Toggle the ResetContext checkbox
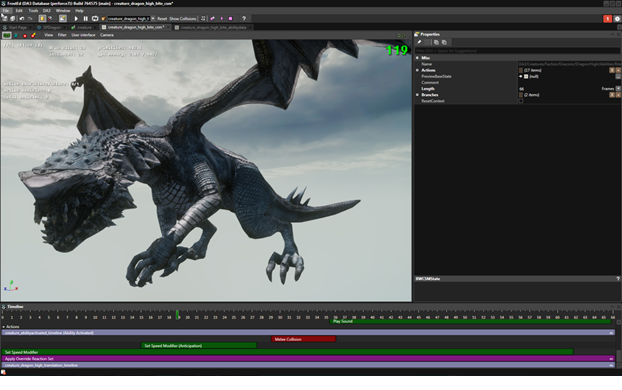Screen dimensions: 622x390 tap(521, 101)
